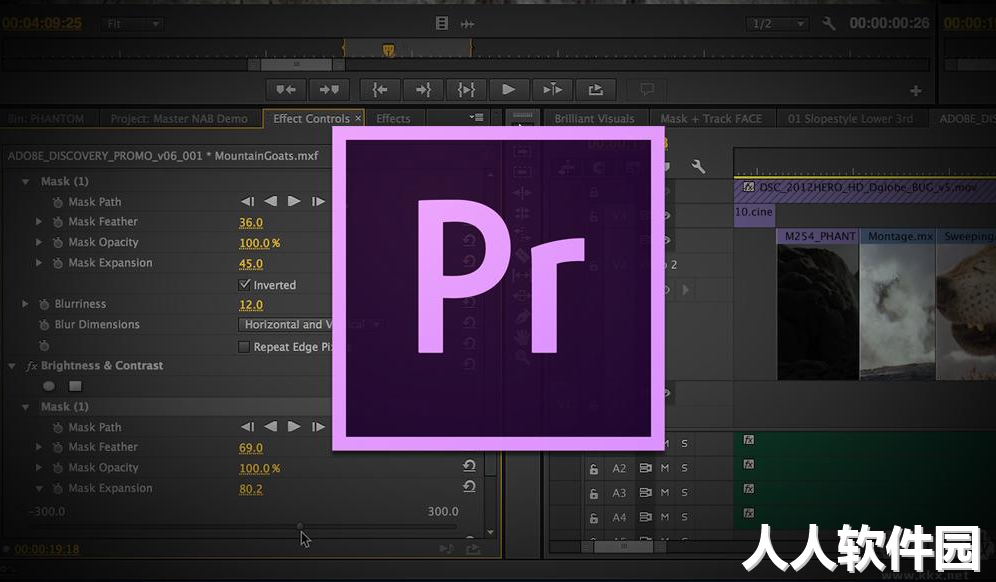Screen dimensions: 996x582
Task: Expand Mask Expansion row valued 45.0
Action: 39,262
